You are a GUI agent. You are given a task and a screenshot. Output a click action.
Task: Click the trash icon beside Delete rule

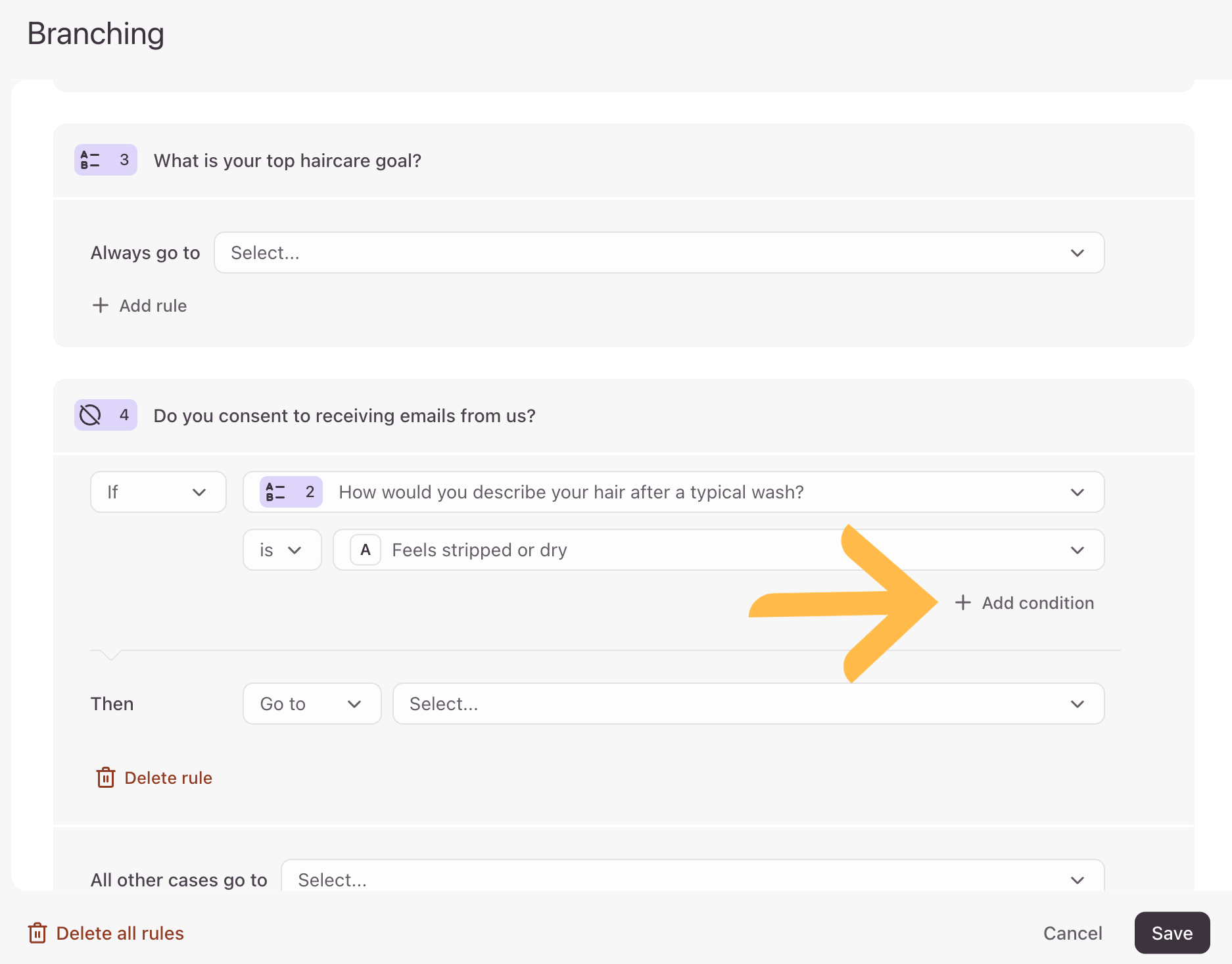click(x=105, y=778)
